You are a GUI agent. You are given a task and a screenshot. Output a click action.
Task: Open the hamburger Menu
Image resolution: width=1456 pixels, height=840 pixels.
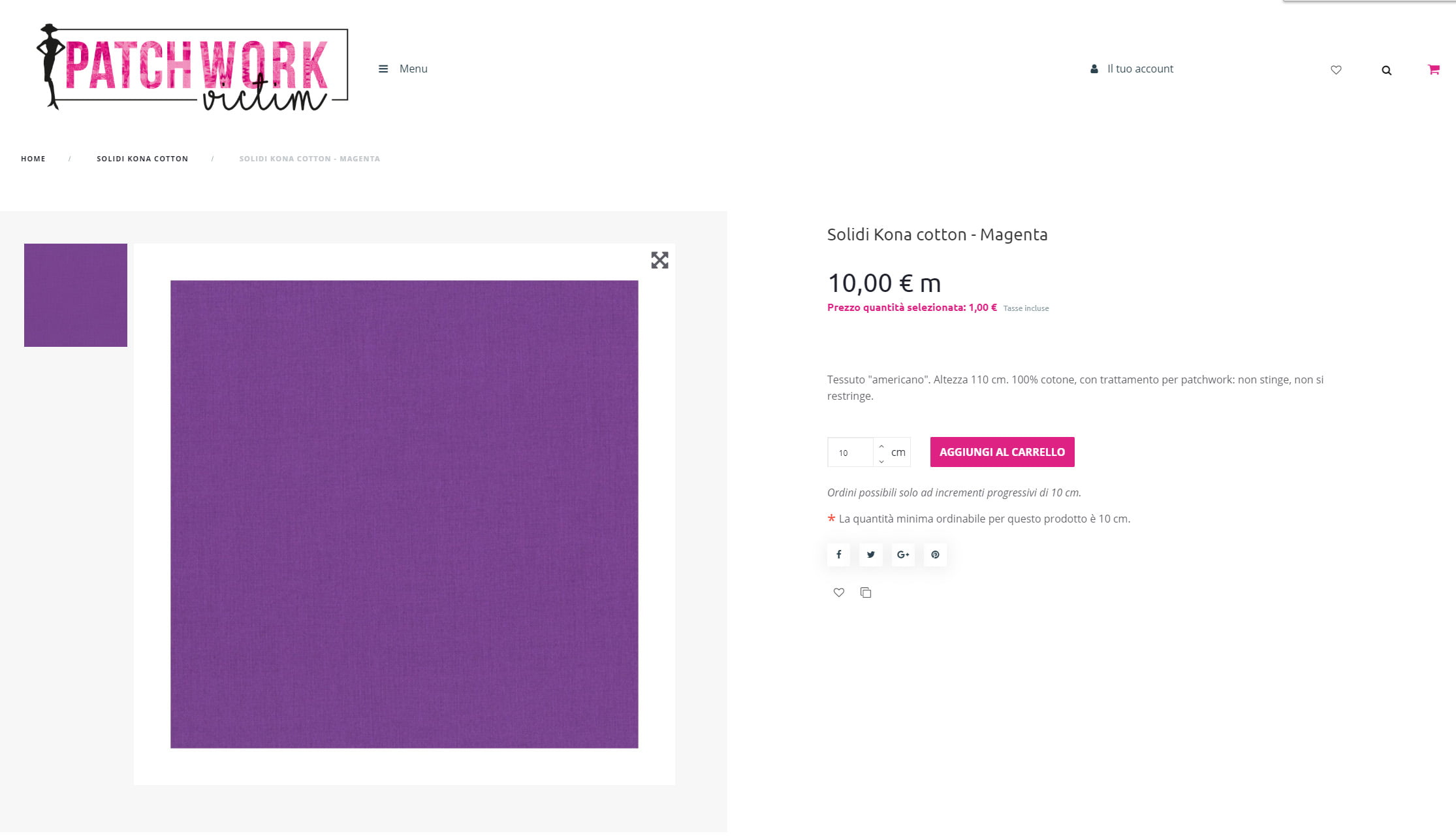coord(403,69)
